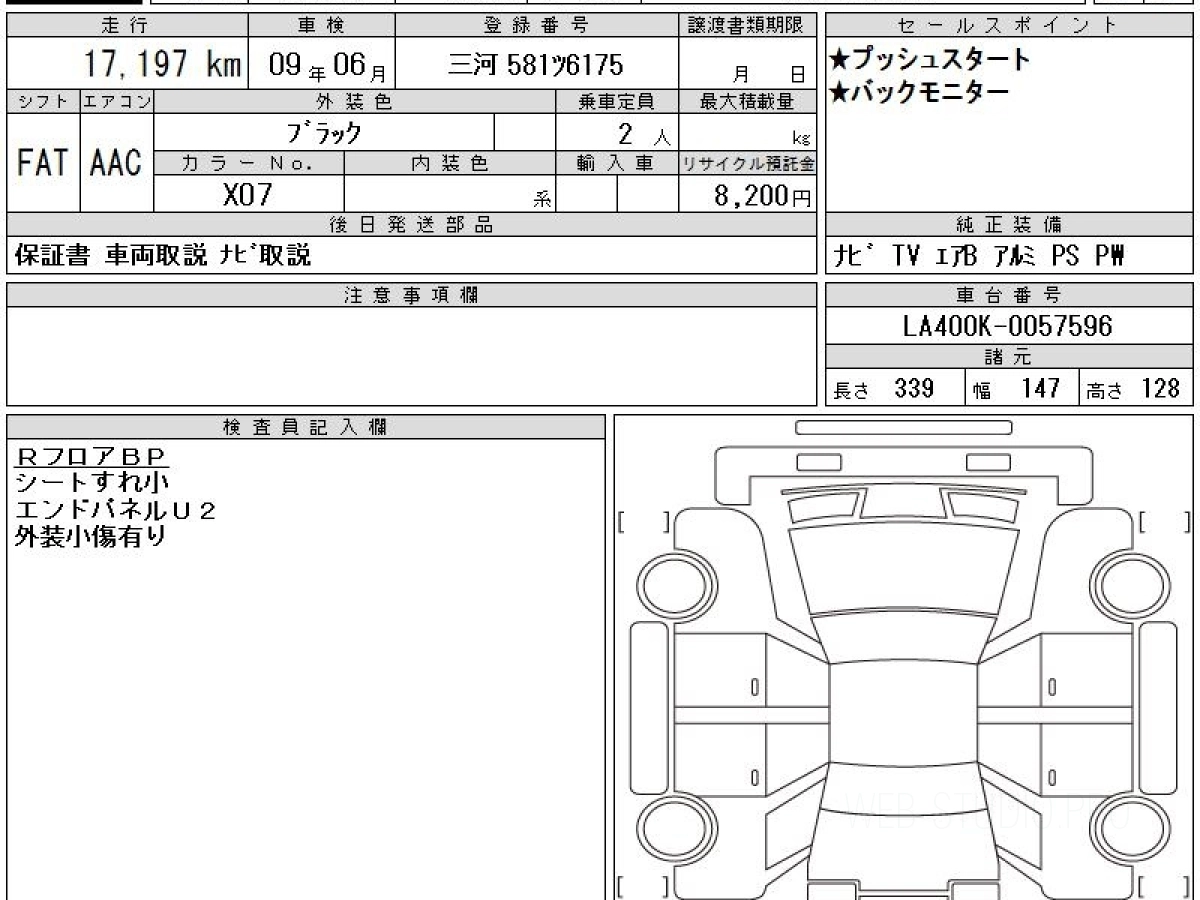Click the 内装色 header
1200x900 pixels.
coord(450,163)
